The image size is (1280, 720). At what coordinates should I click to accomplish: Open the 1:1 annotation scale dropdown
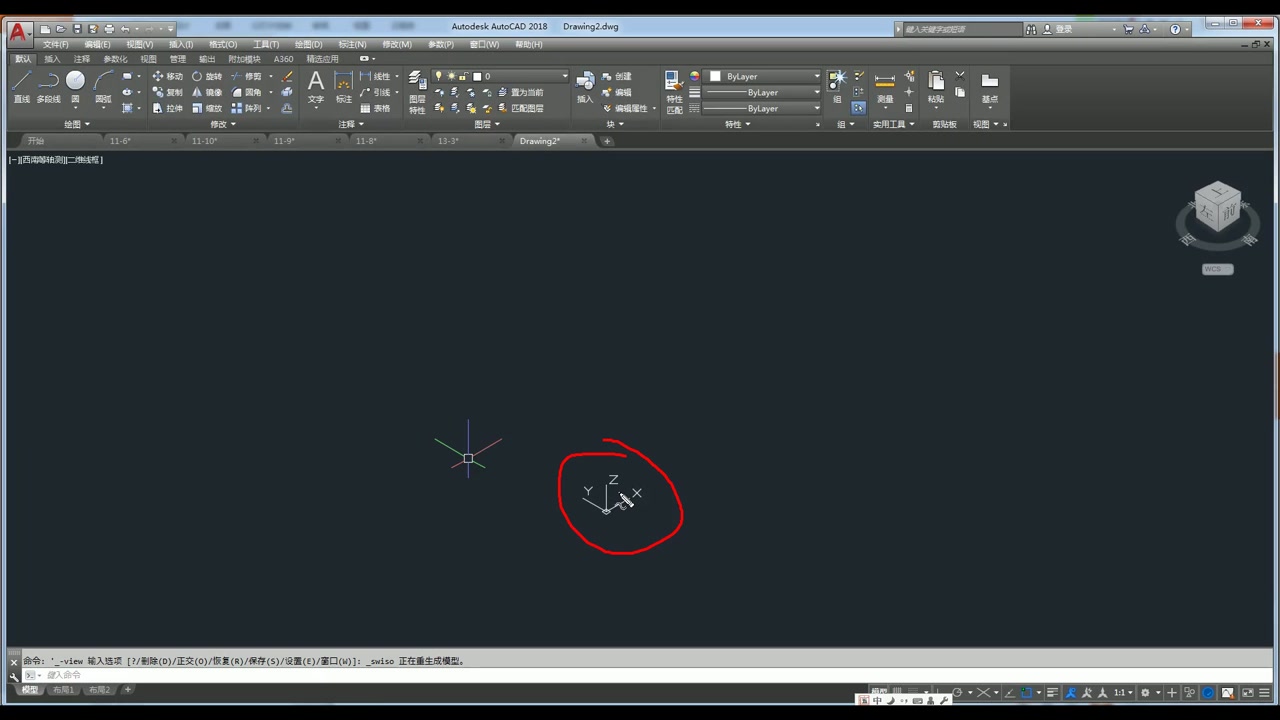(1123, 692)
